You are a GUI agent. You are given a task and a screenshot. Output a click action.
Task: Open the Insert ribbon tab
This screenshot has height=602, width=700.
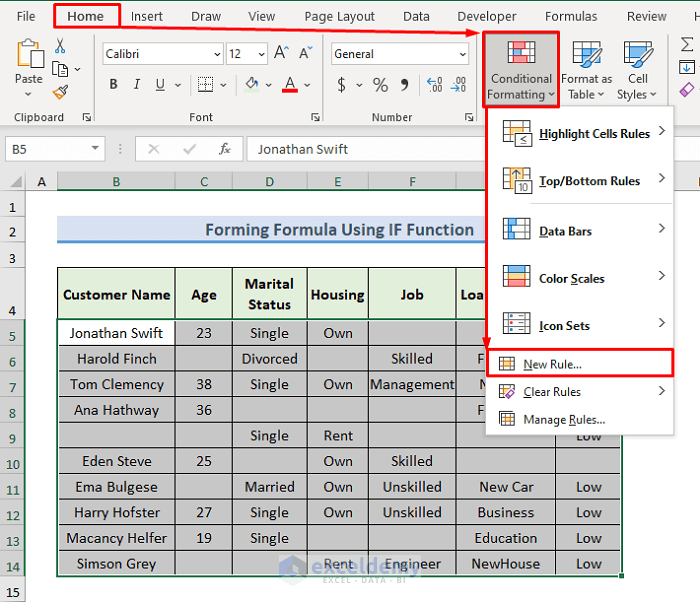pos(146,16)
